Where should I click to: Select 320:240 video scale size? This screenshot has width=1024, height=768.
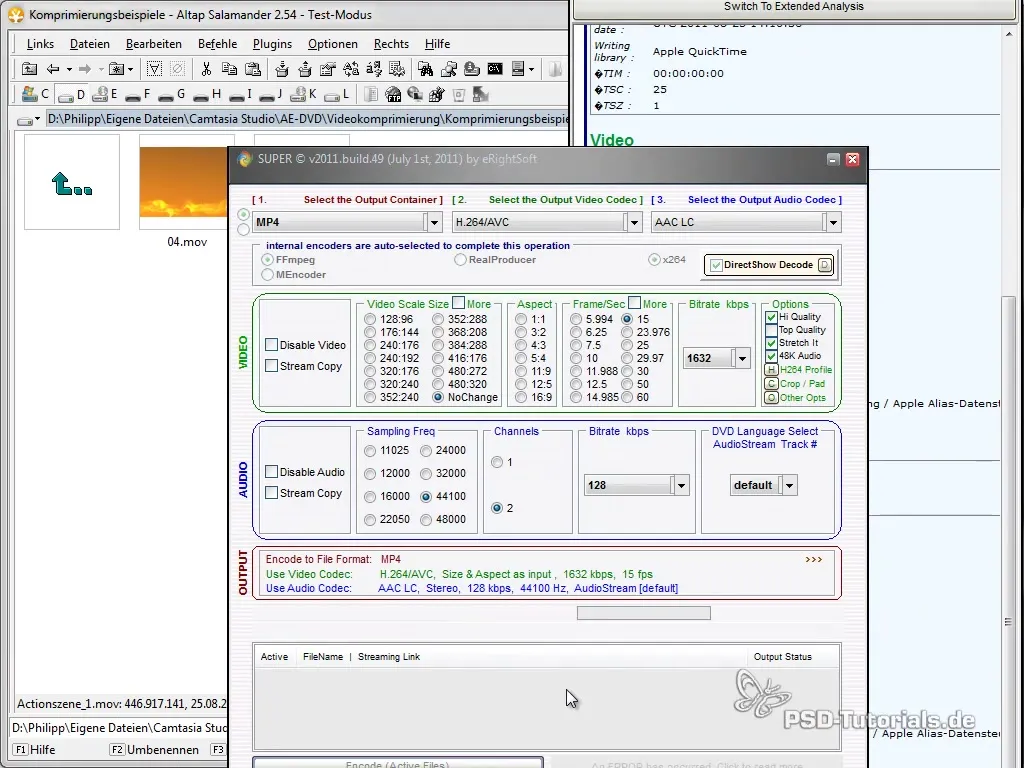point(370,384)
